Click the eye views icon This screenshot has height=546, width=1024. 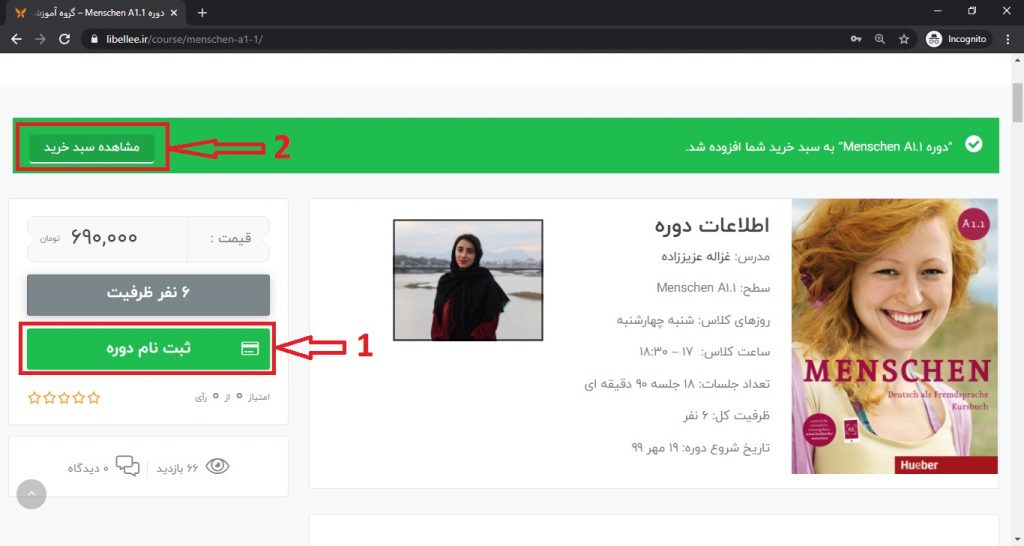click(x=217, y=466)
